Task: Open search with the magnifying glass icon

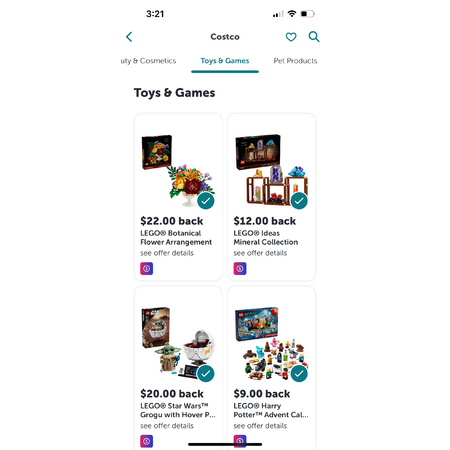Action: [x=314, y=36]
